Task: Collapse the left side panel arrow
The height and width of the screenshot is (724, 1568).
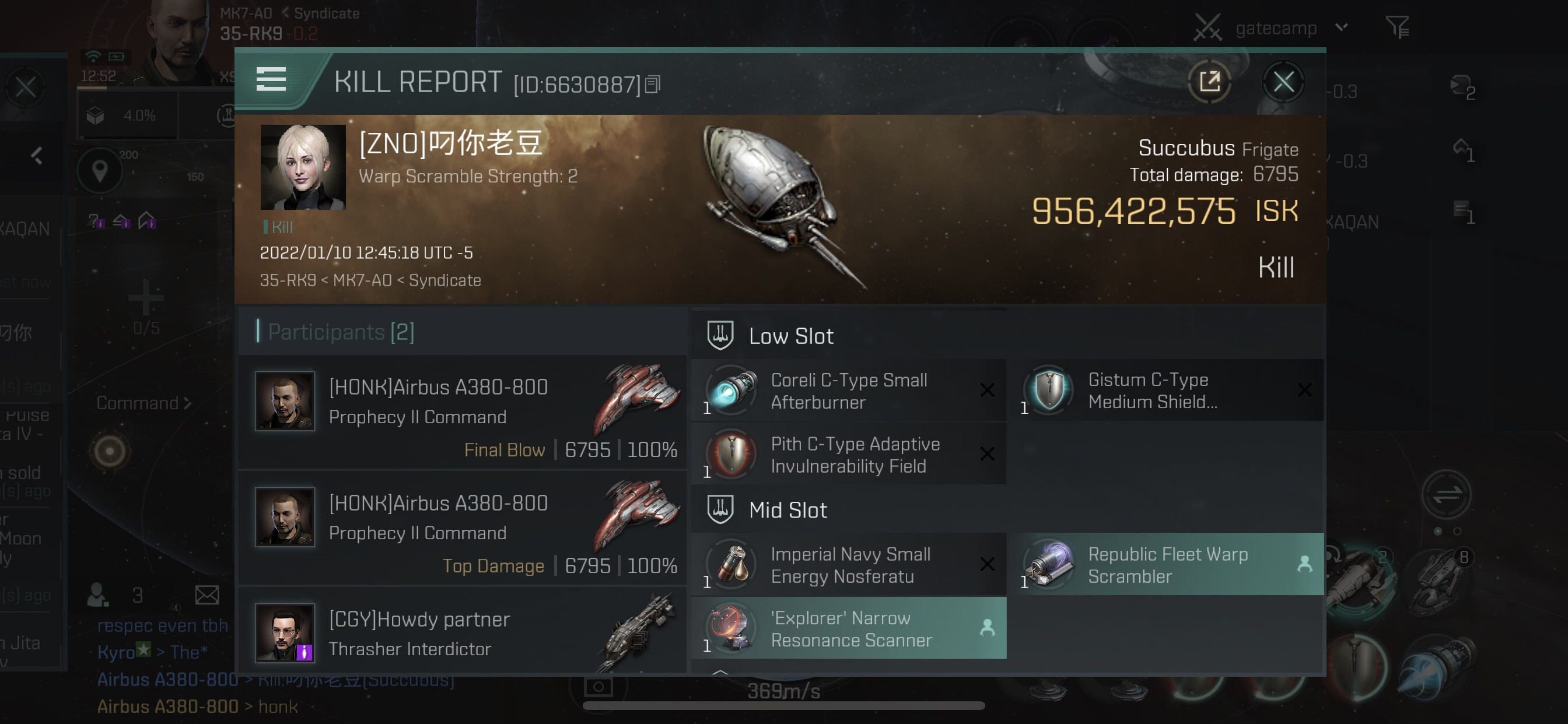Action: click(37, 156)
